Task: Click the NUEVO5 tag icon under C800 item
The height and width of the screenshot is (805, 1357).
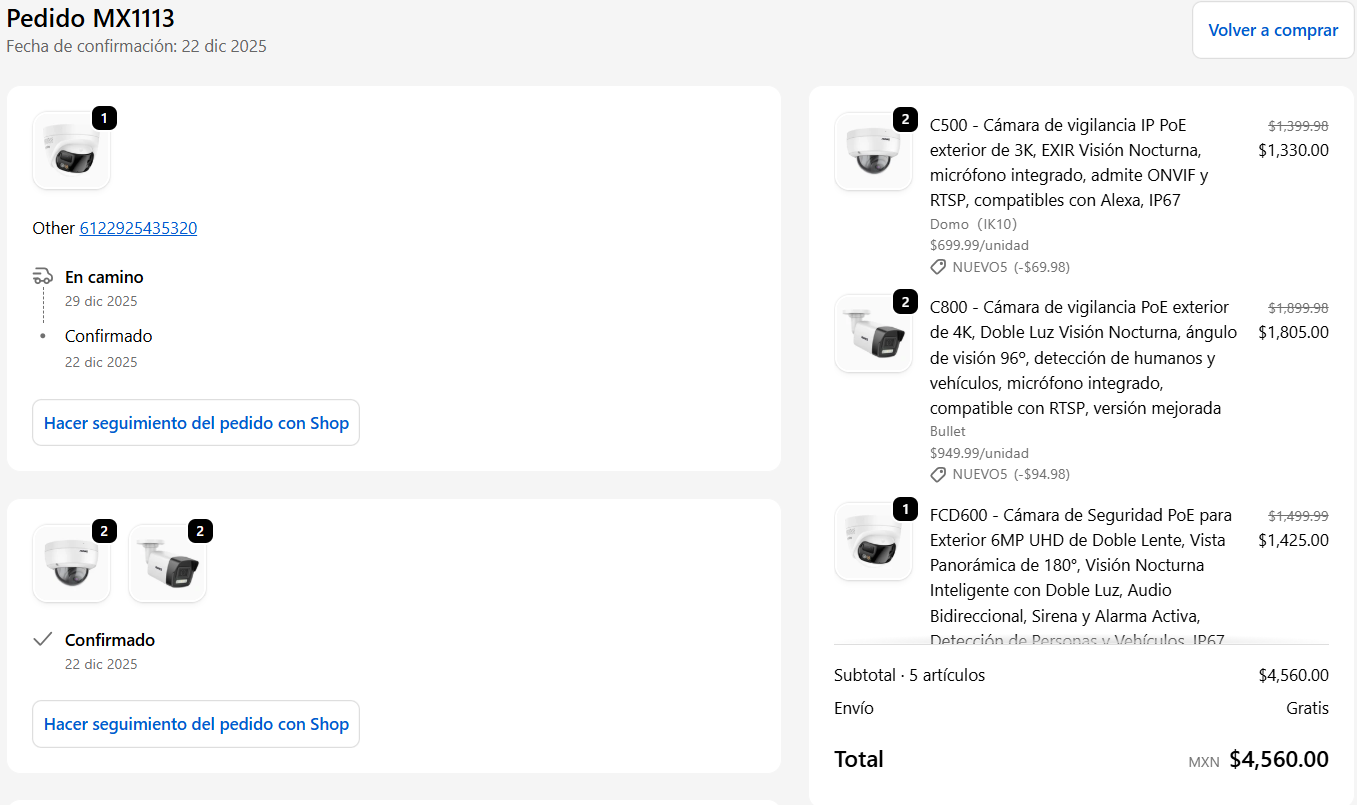Action: coord(938,474)
